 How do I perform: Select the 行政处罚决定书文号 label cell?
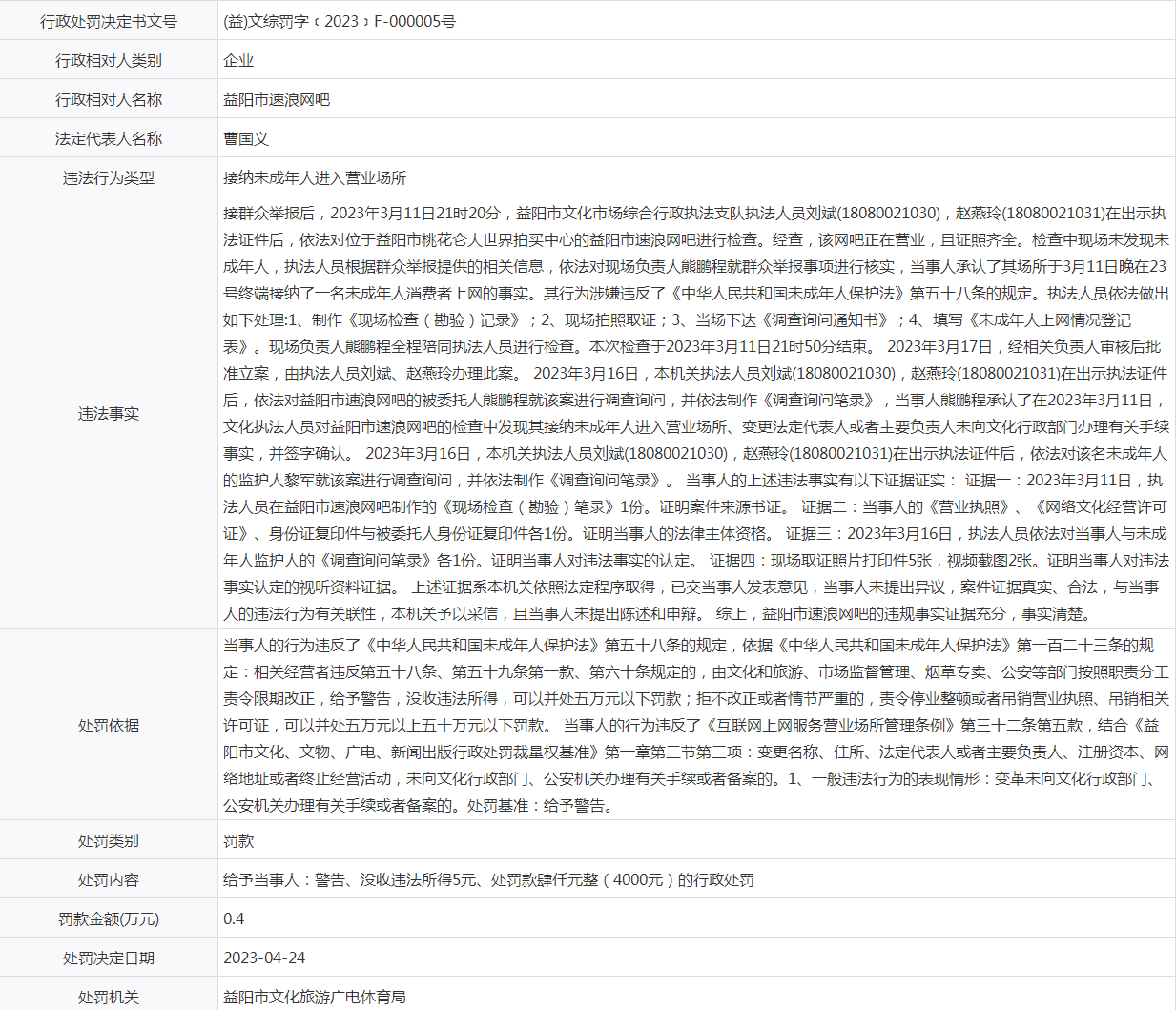click(109, 21)
